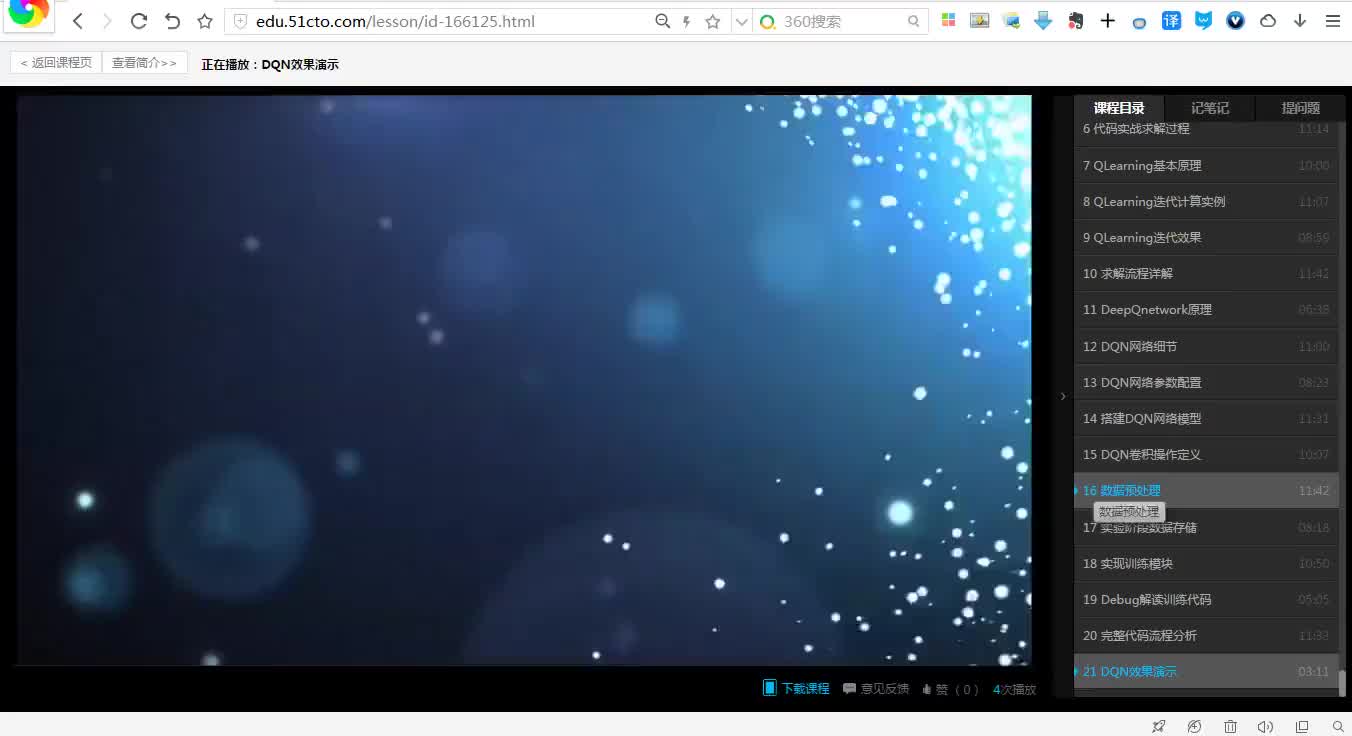Click the 返回课程页 button
Screen dimensions: 1352x736
[x=56, y=62]
